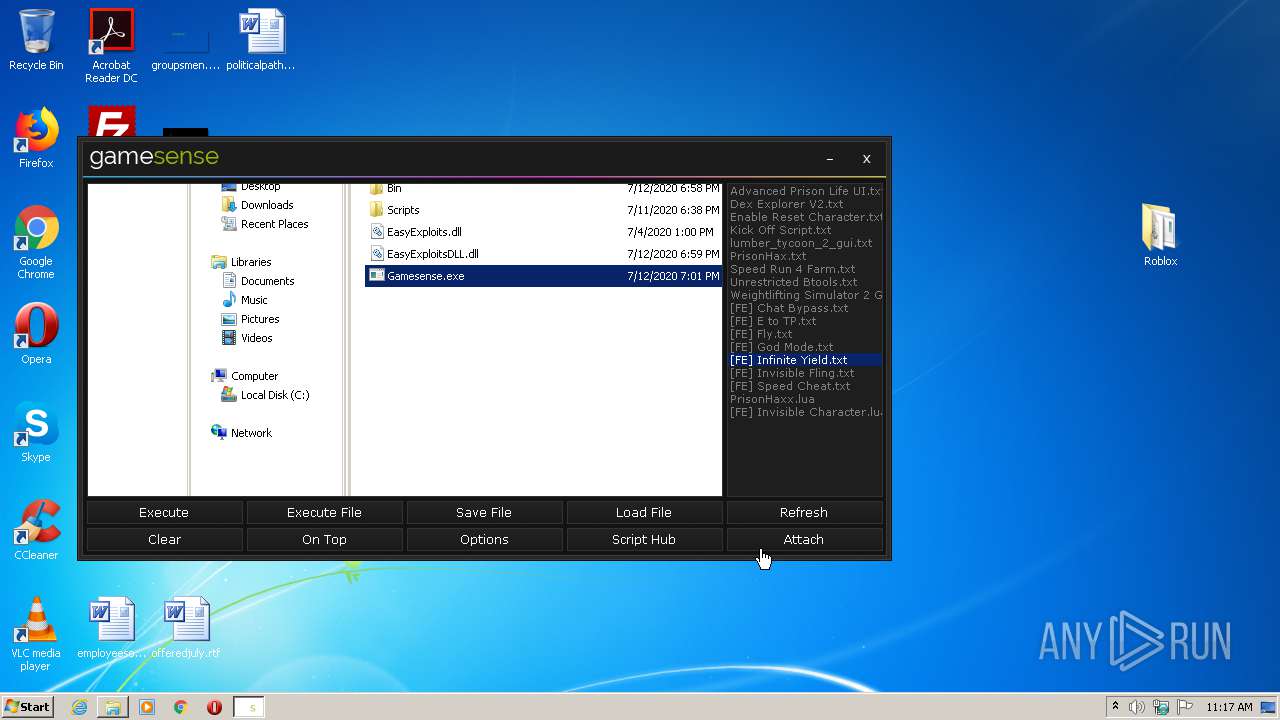Open Skype from the desktop icon
This screenshot has height=720, width=1280.
(36, 432)
